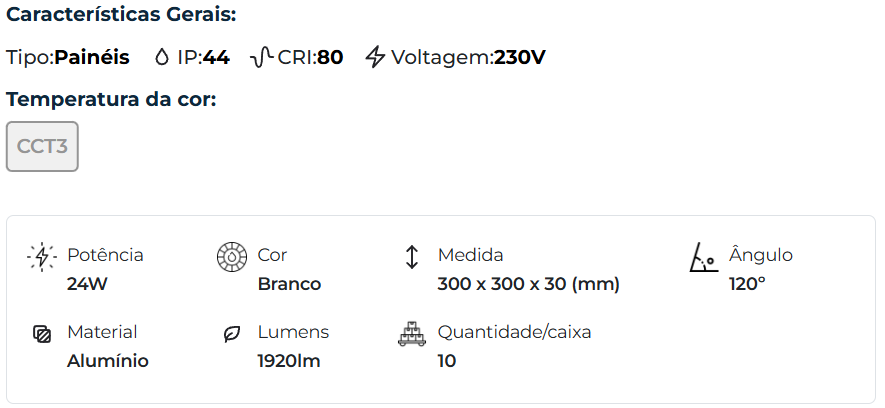Viewport: 885px width, 408px height.
Task: Click the Temperatura da cor label
Action: (111, 99)
